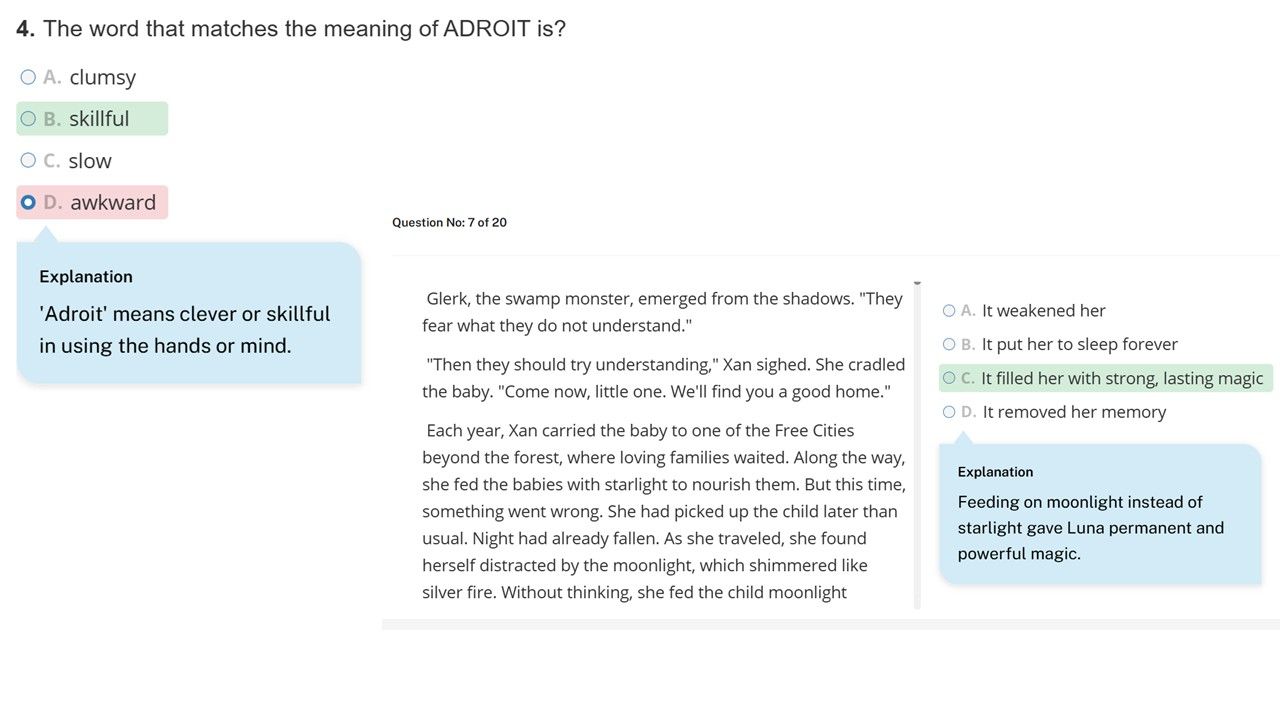Click the selected 'awkward' radio button
This screenshot has width=1280, height=720.
pyautogui.click(x=28, y=203)
